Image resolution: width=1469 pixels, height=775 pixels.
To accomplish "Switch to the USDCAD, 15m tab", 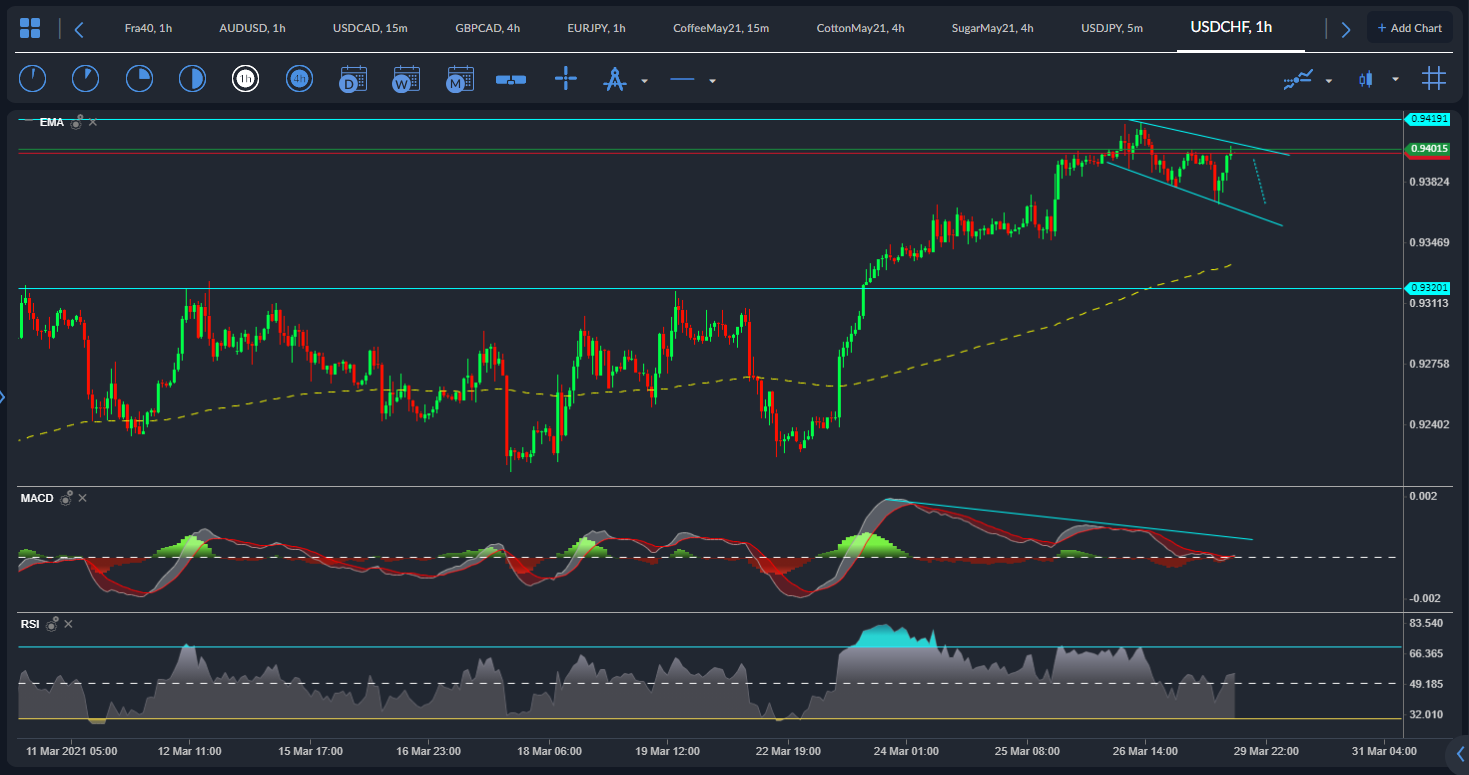I will coord(370,28).
